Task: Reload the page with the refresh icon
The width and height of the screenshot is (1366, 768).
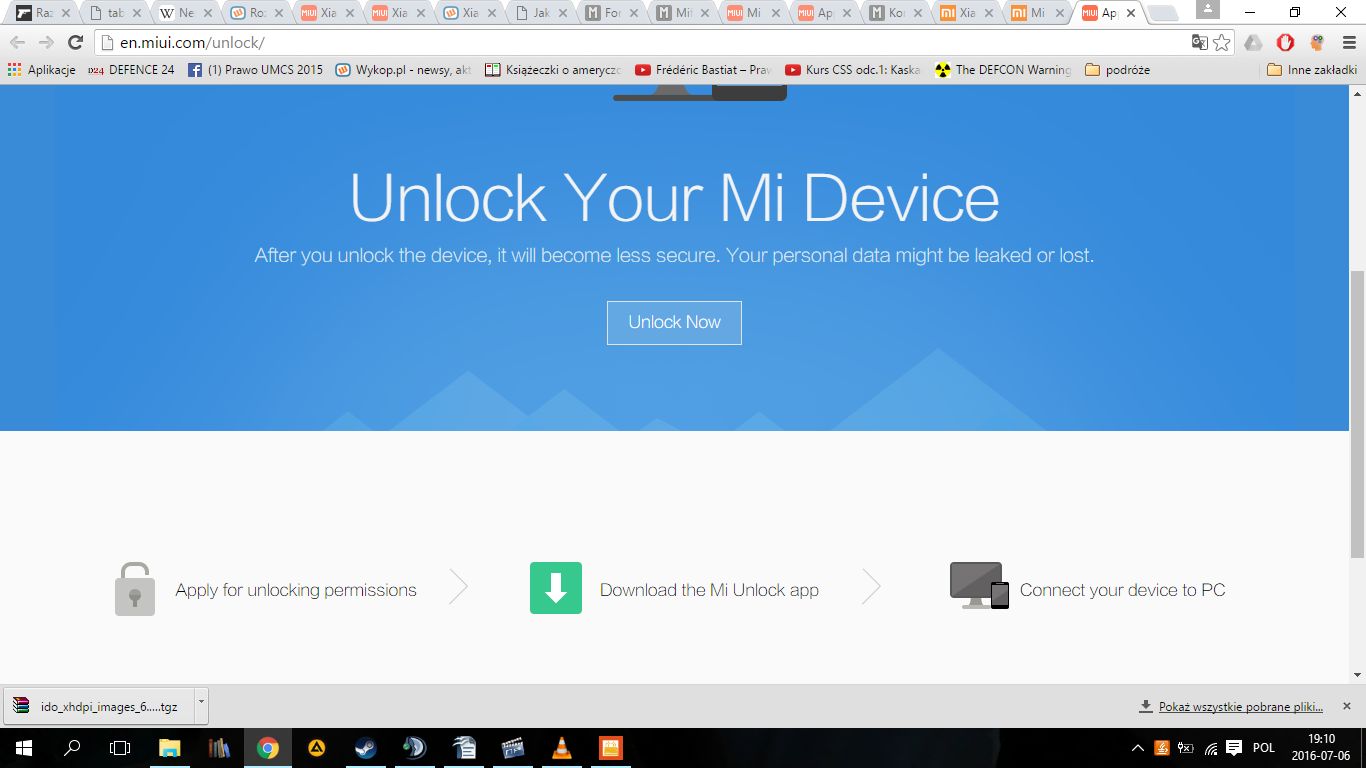Action: (x=75, y=43)
